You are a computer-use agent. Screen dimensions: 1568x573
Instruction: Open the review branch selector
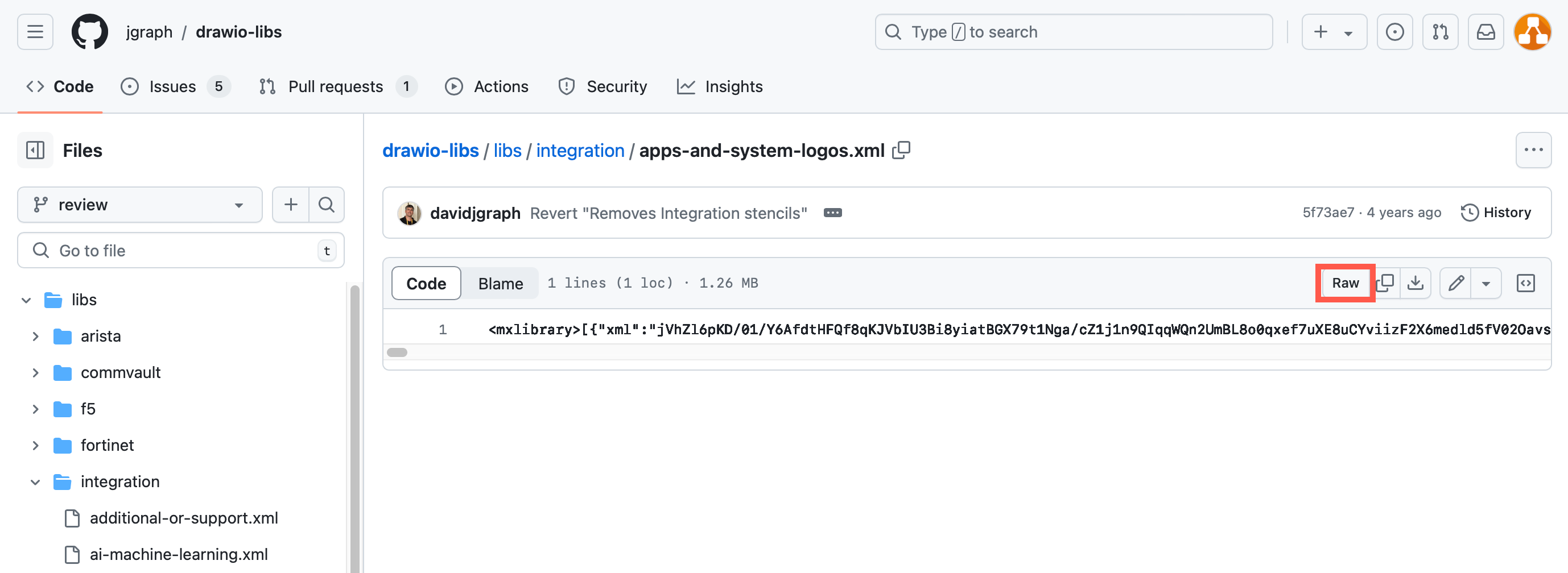139,205
